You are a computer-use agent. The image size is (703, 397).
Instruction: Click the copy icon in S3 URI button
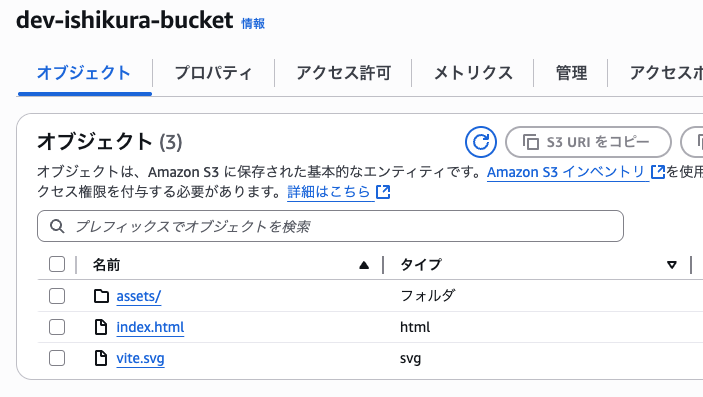pyautogui.click(x=531, y=142)
